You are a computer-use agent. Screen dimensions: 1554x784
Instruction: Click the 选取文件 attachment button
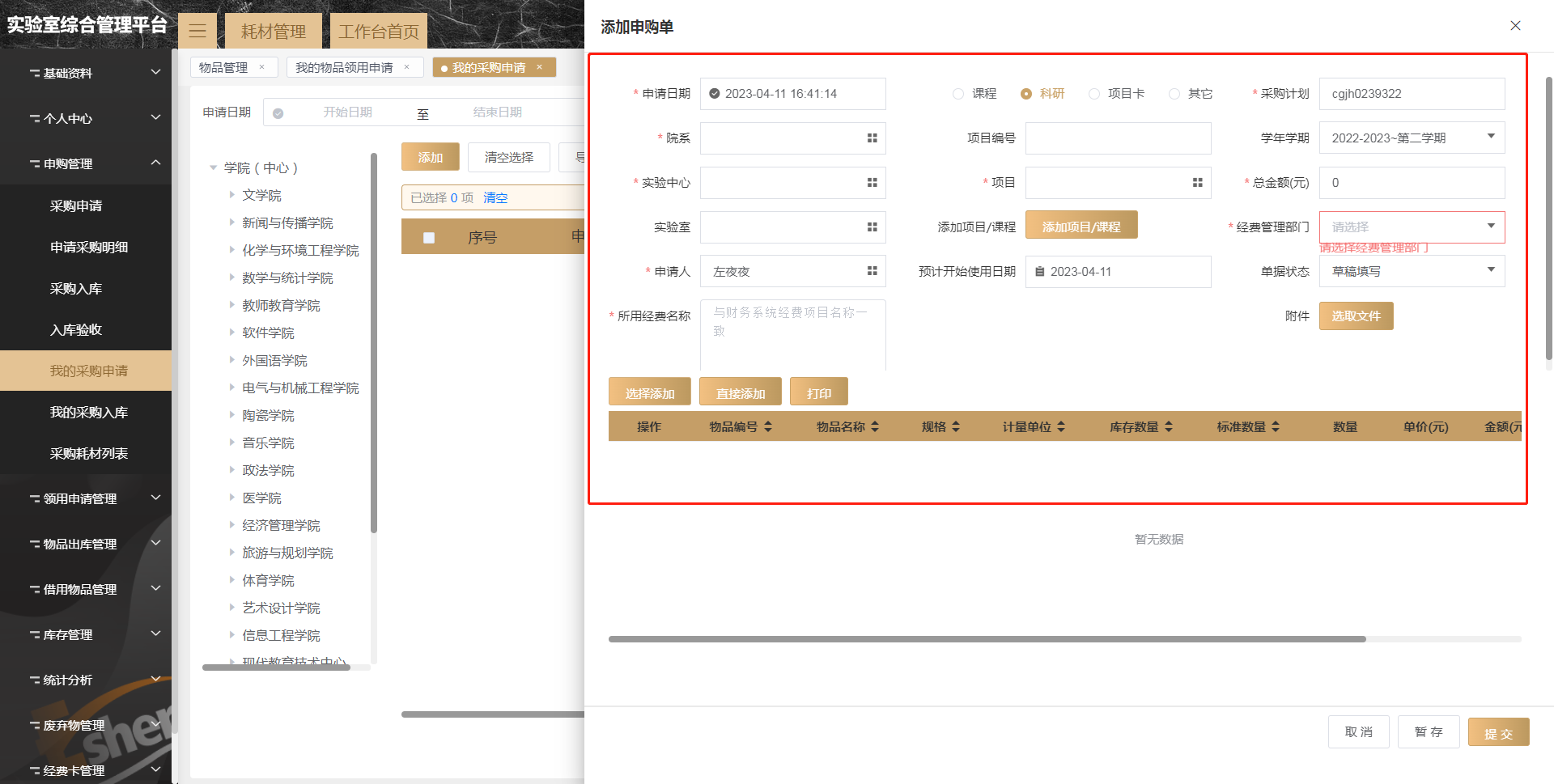tap(1356, 316)
